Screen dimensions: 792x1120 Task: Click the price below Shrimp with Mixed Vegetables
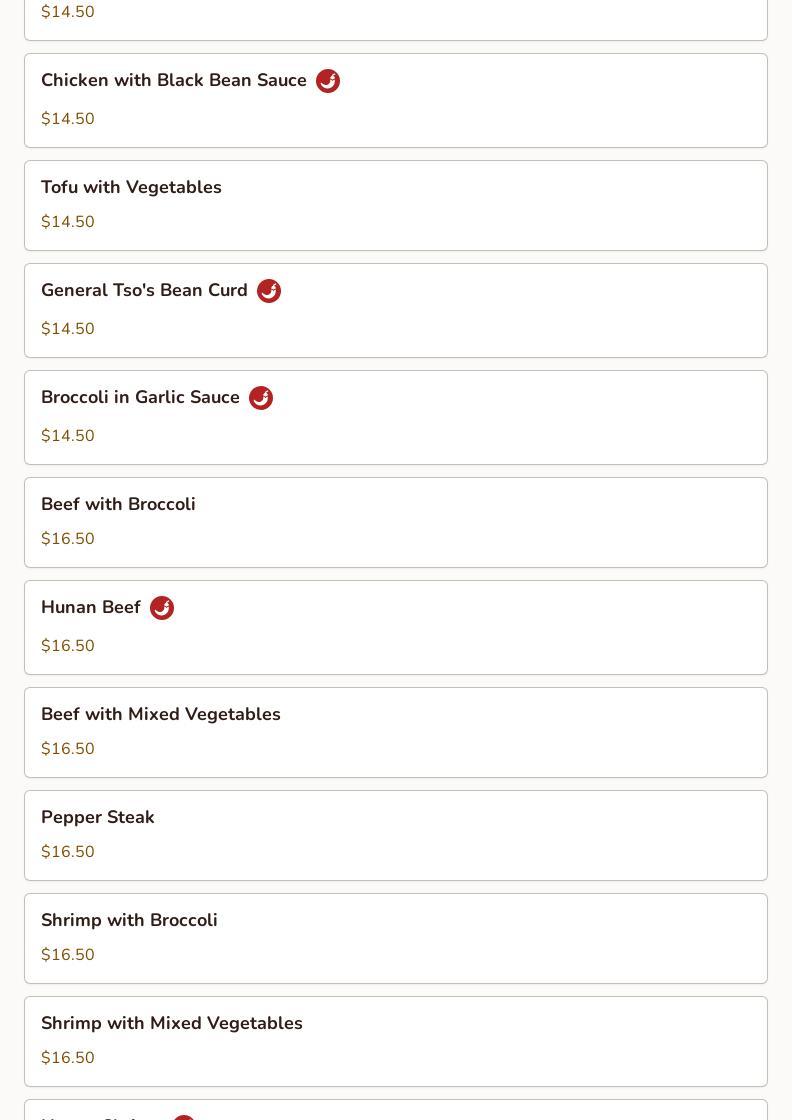pos(68,1058)
